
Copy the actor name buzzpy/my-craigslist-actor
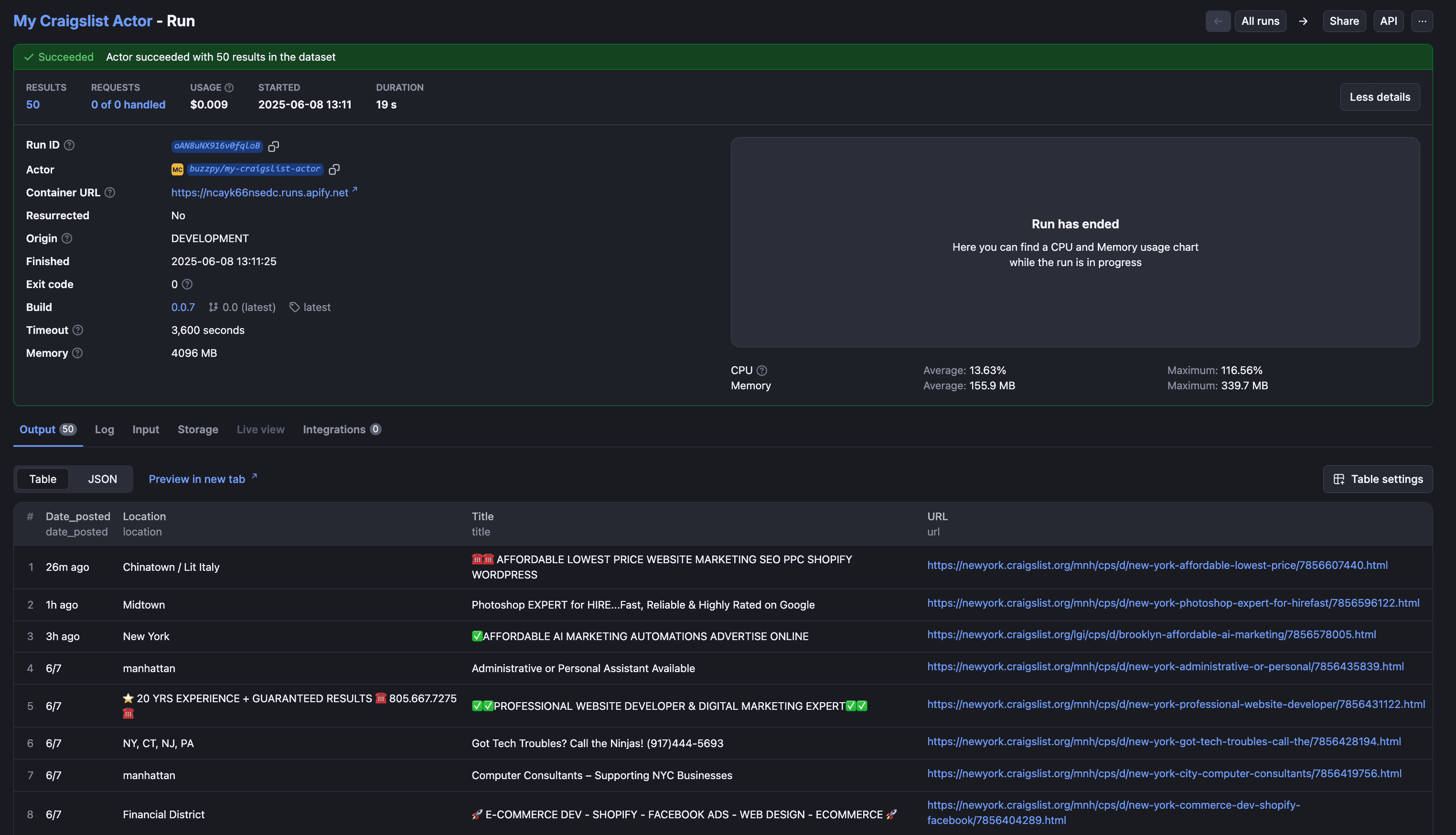pyautogui.click(x=334, y=169)
